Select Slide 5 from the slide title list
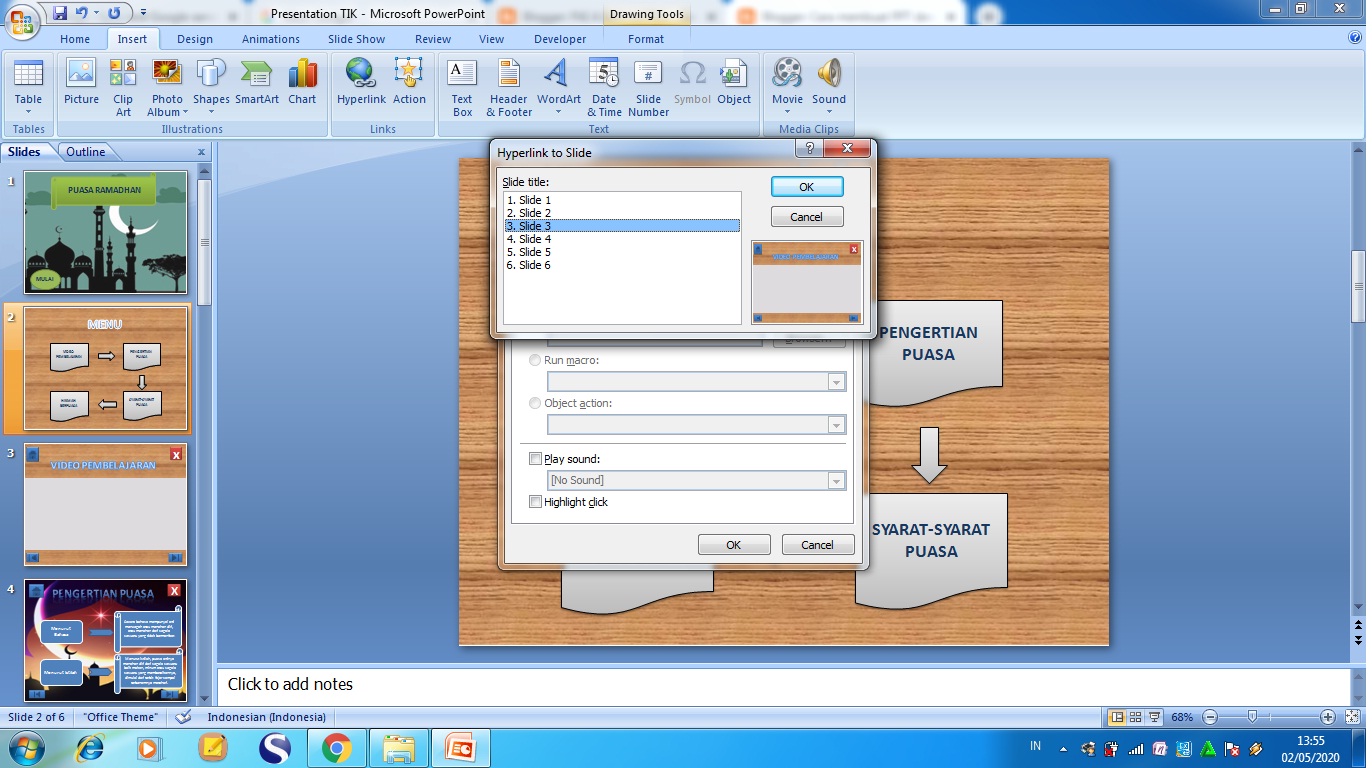This screenshot has width=1372, height=768. [529, 252]
